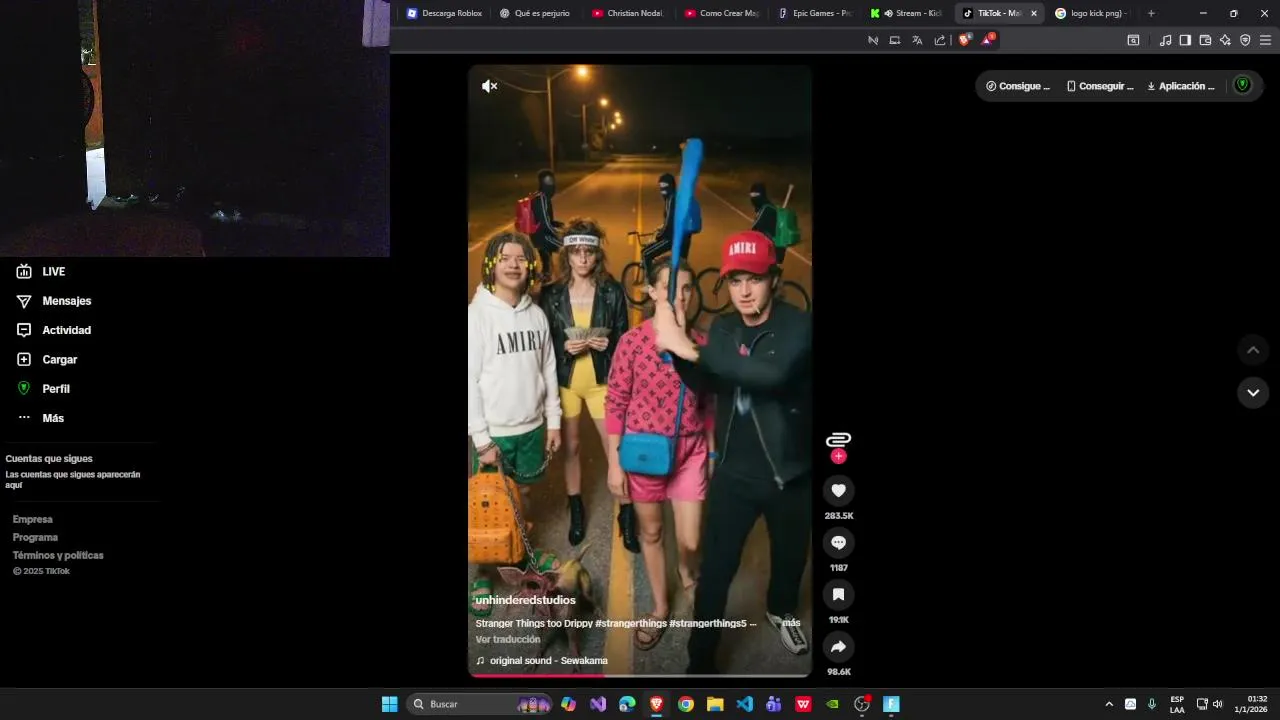
Task: Switch to the Stream - Kick tab
Action: click(x=906, y=13)
